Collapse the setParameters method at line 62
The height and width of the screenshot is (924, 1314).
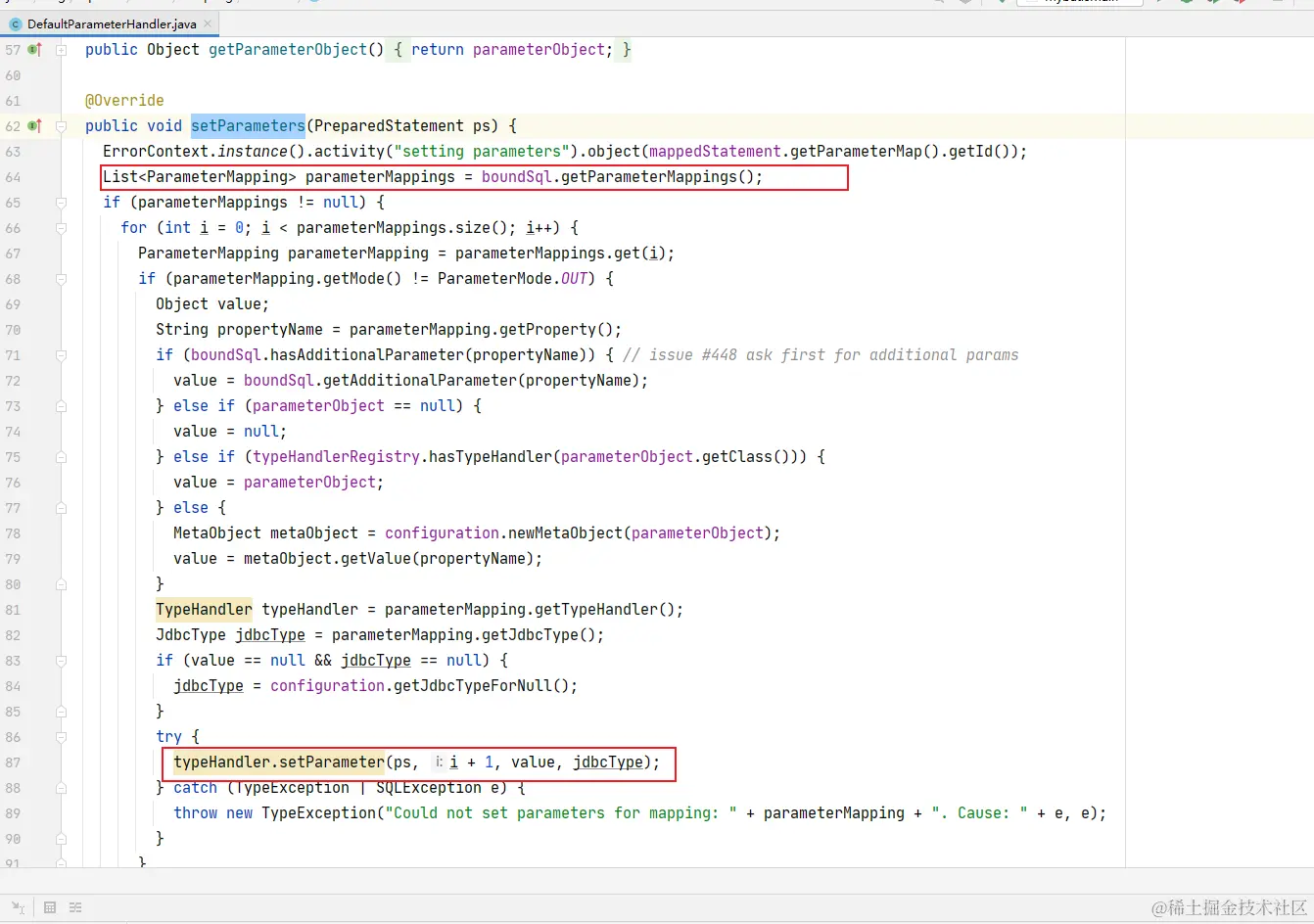[62, 125]
